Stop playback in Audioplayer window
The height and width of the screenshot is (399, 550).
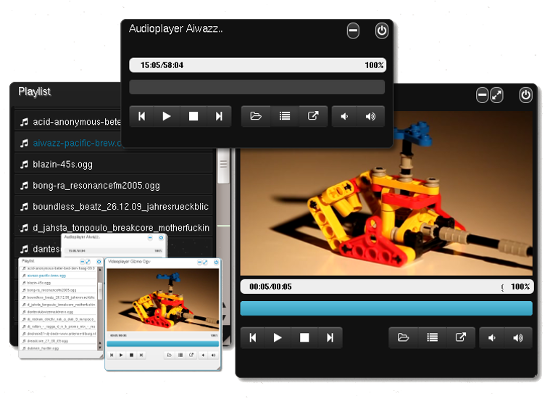tap(193, 116)
